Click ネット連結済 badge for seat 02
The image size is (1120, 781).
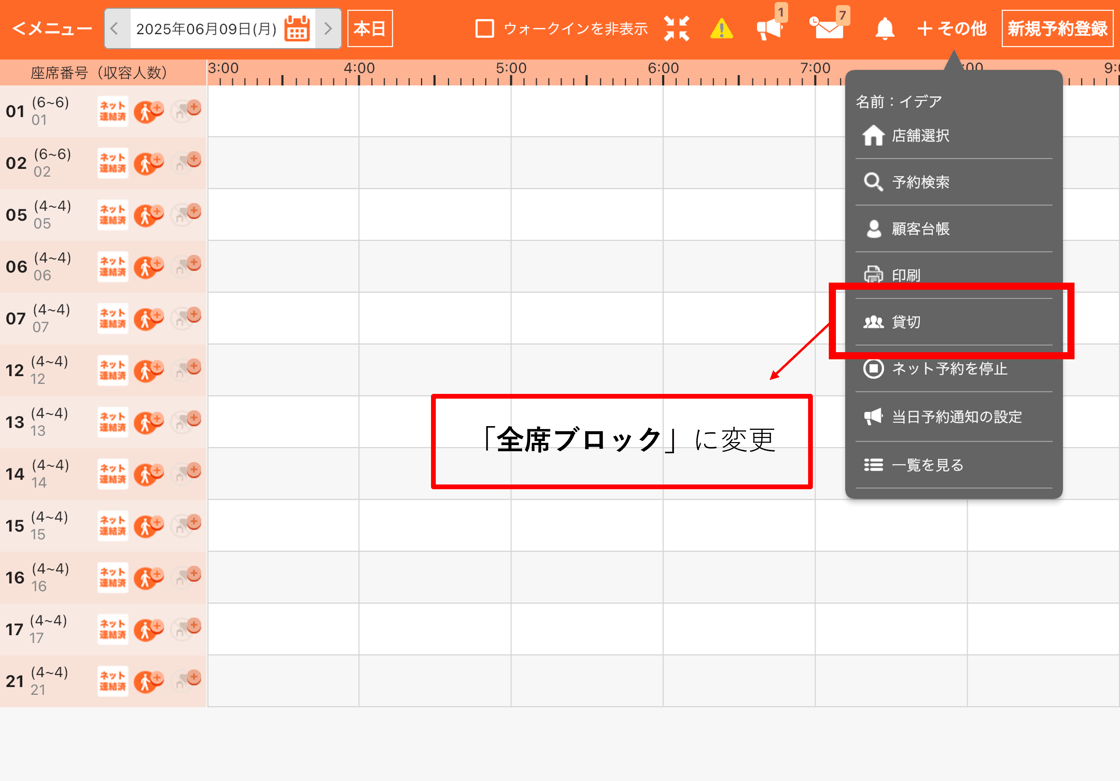point(113,163)
